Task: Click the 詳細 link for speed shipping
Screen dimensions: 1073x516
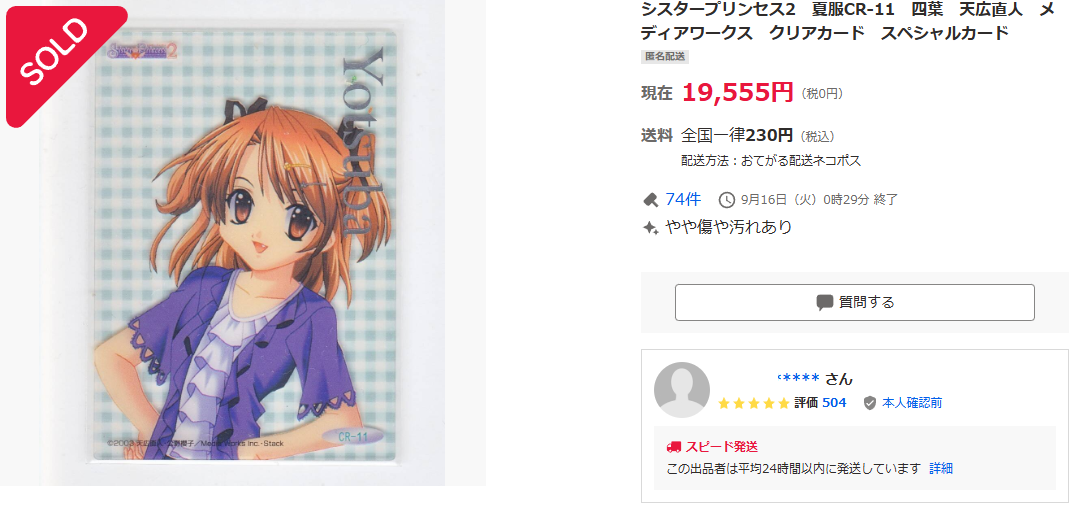Action: pos(941,469)
